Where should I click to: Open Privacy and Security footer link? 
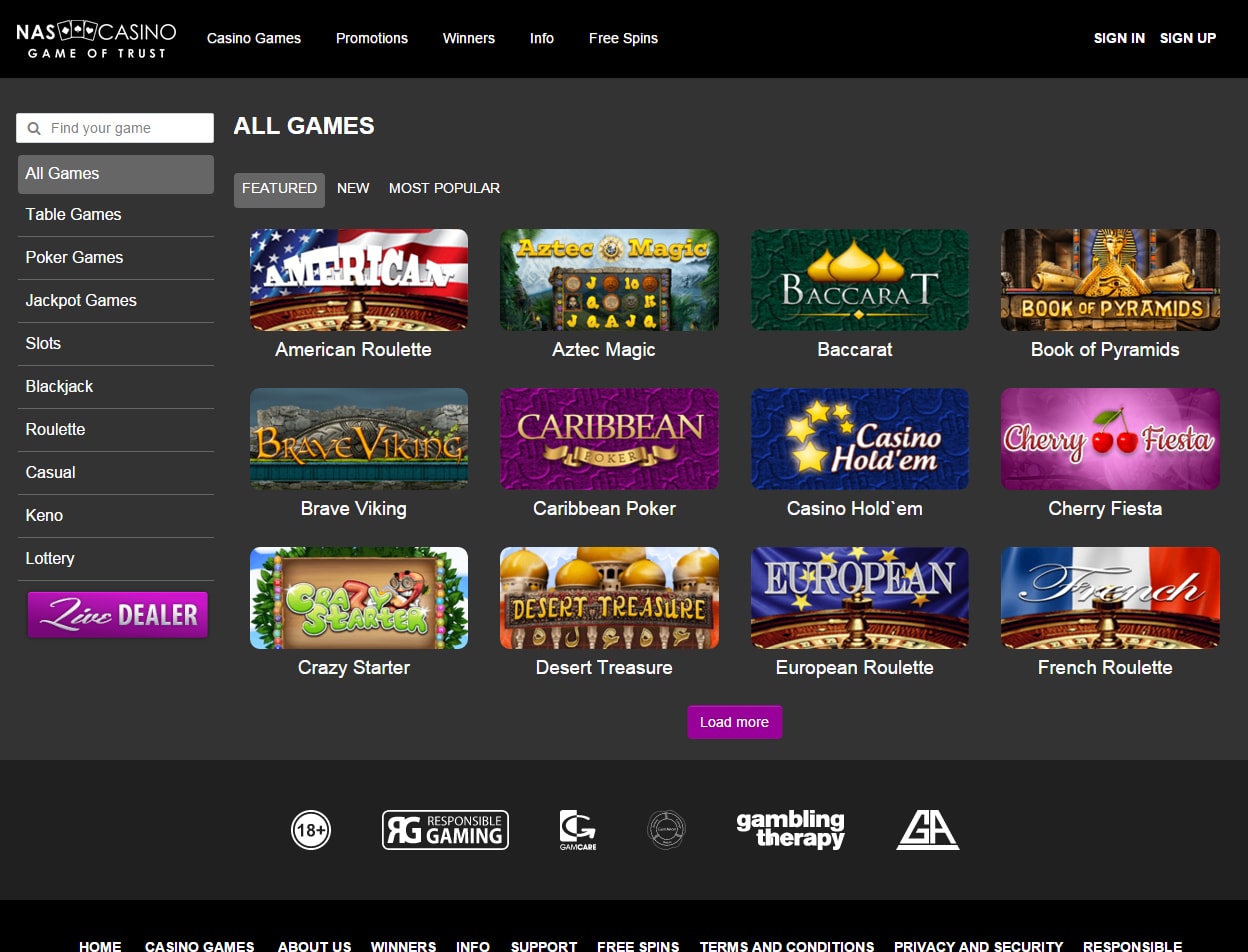[978, 946]
